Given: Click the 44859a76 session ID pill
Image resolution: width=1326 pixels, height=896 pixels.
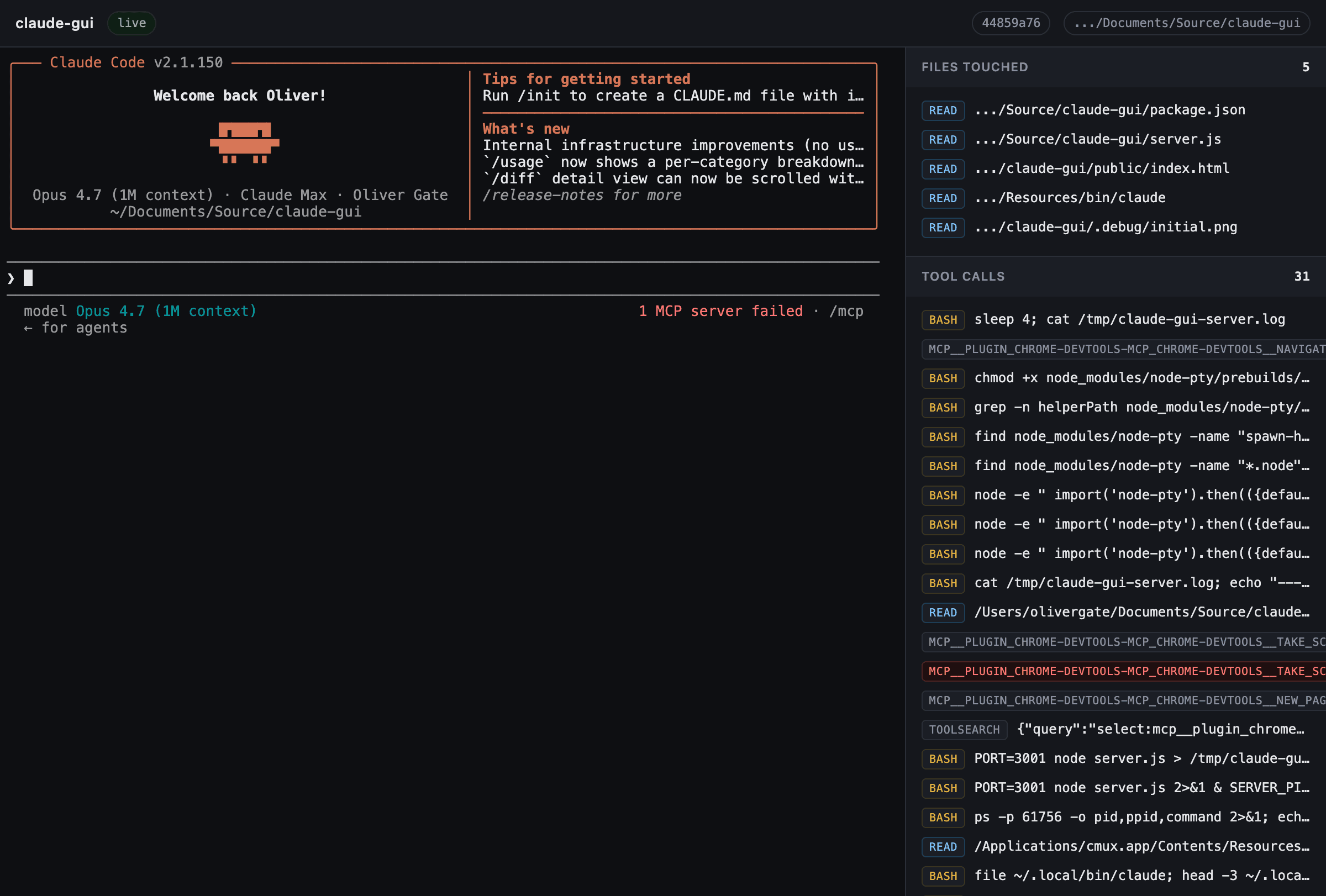Looking at the screenshot, I should pyautogui.click(x=1011, y=23).
